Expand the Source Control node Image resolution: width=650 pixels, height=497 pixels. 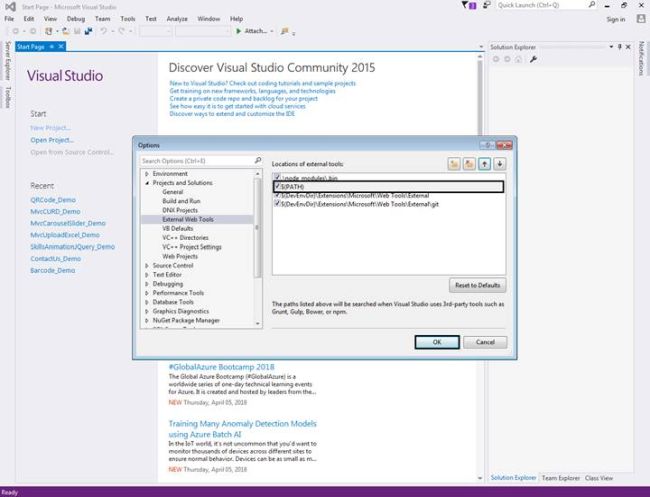(x=147, y=265)
